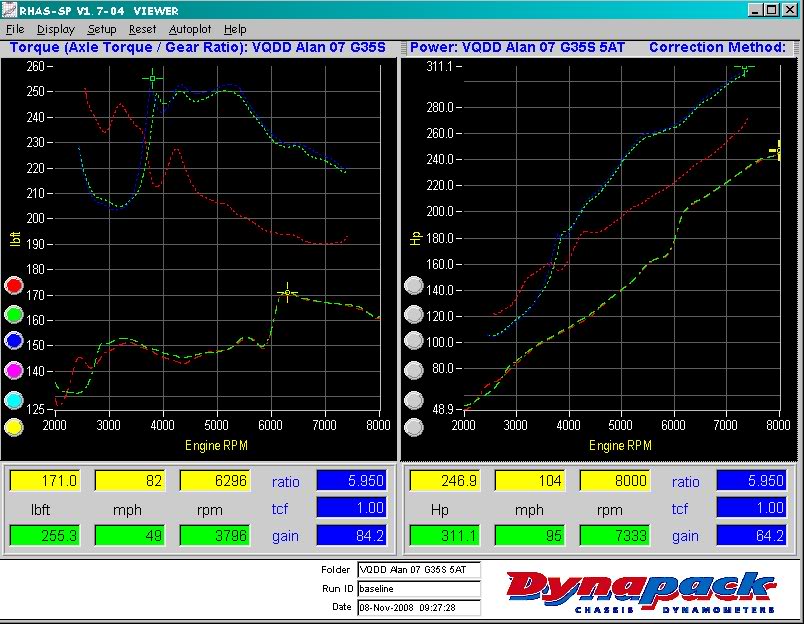Viewport: 804px width, 624px height.
Task: Click the torque ratio 5.950 field
Action: click(351, 480)
